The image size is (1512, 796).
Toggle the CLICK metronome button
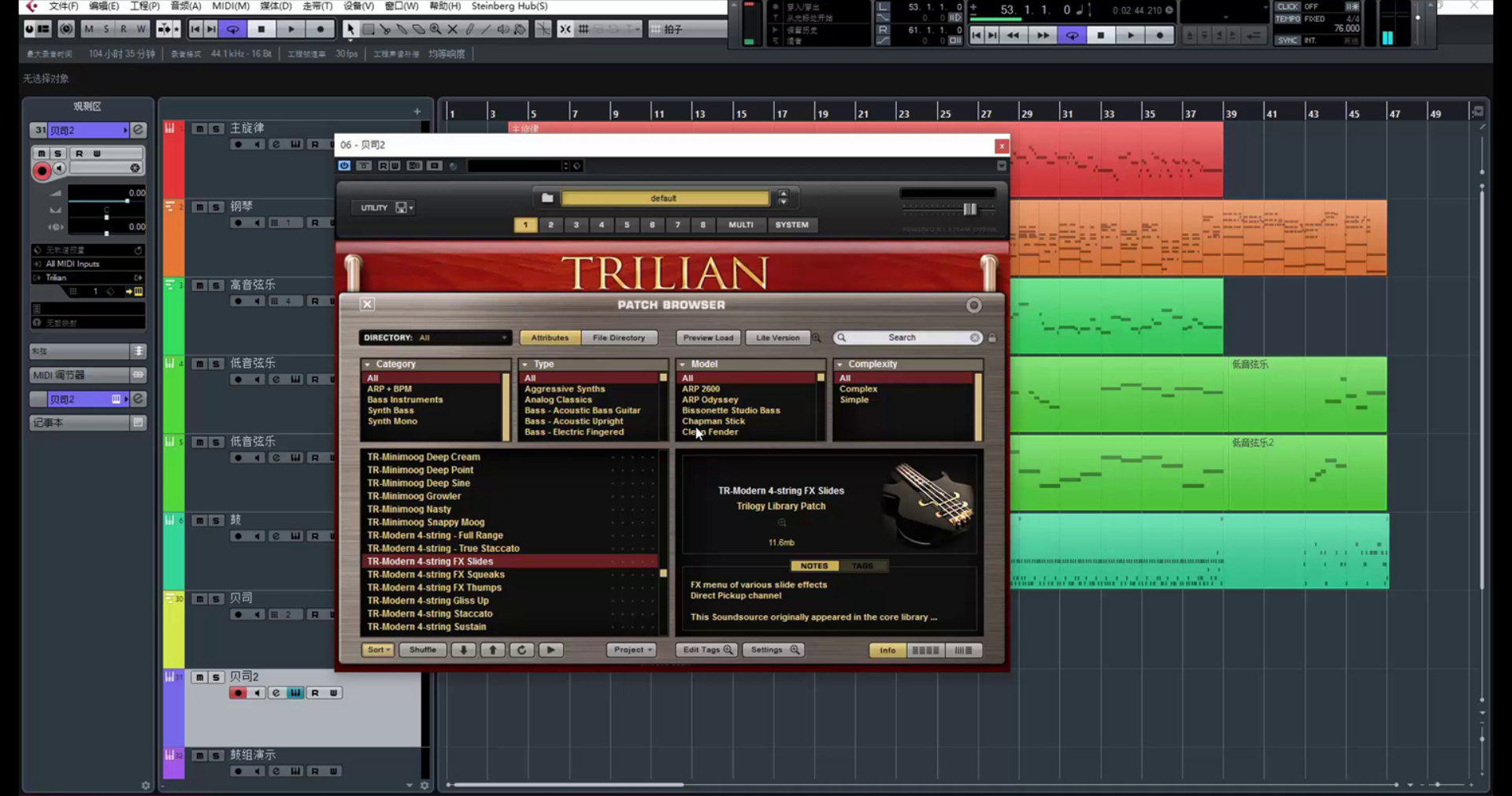(x=1288, y=6)
